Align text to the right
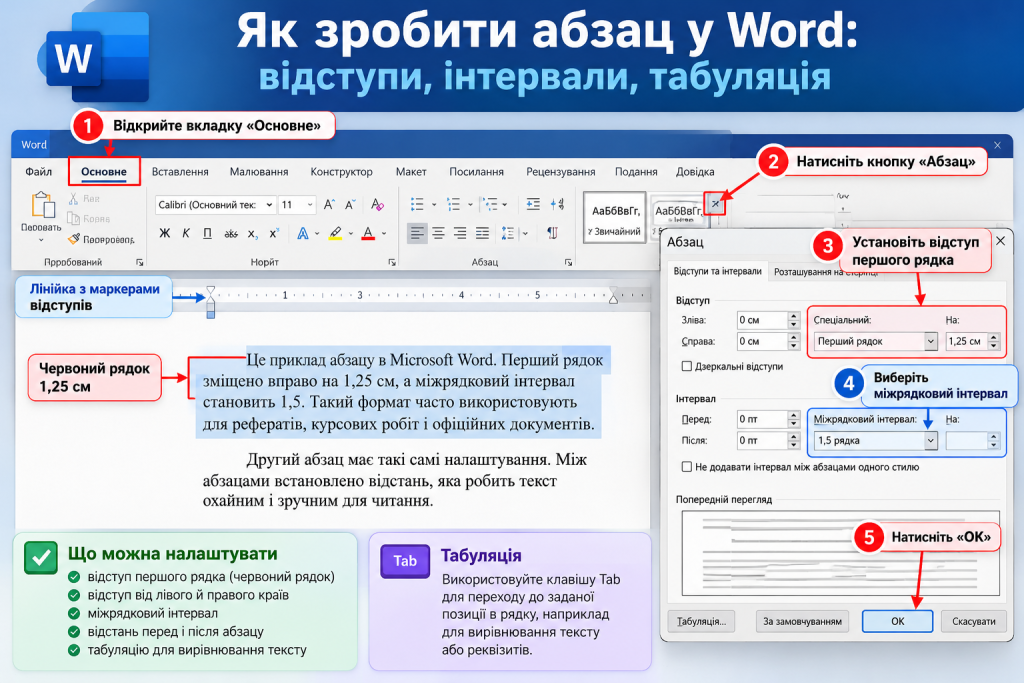The height and width of the screenshot is (683, 1024). tap(460, 233)
